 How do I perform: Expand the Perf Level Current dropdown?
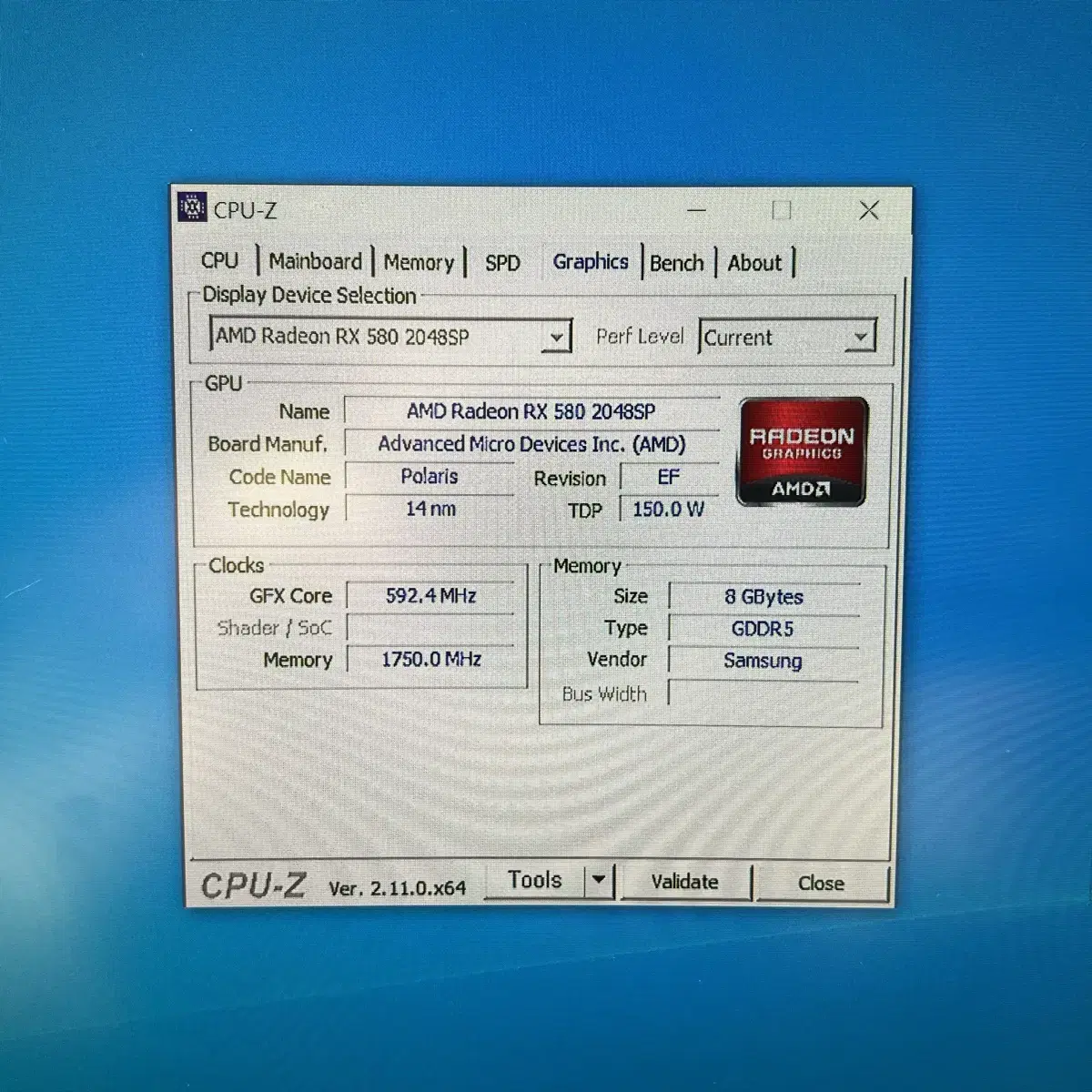[787, 337]
